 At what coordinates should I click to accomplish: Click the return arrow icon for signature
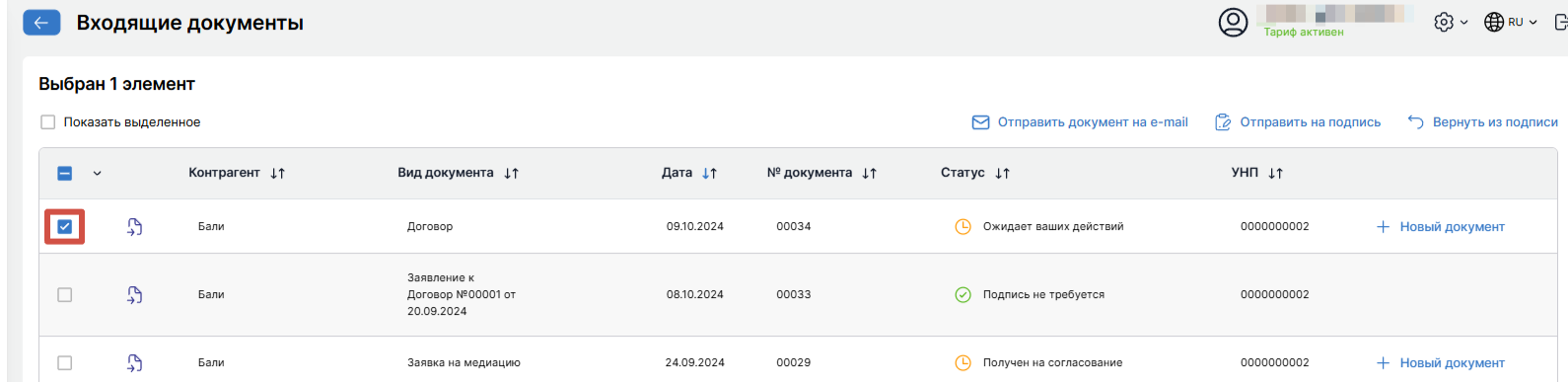tap(1415, 122)
